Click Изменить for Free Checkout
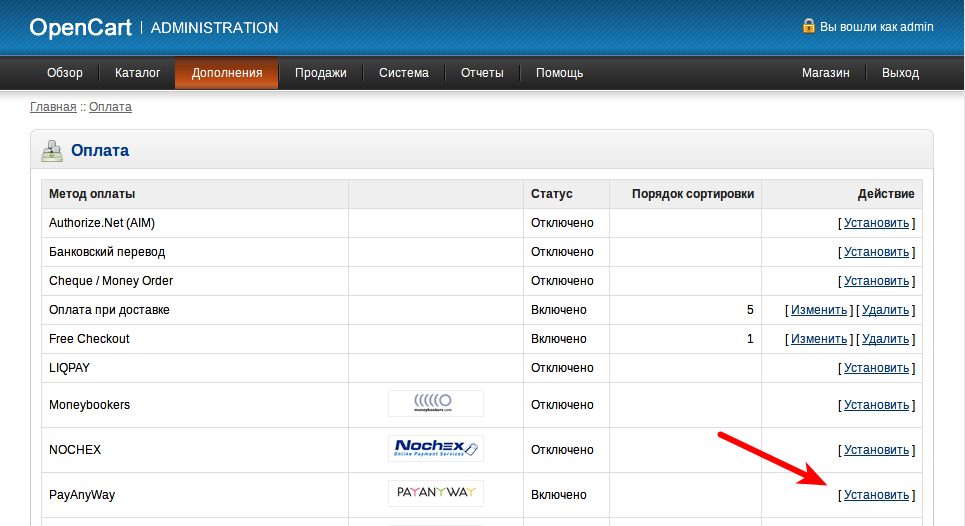The width and height of the screenshot is (965, 526). [819, 338]
